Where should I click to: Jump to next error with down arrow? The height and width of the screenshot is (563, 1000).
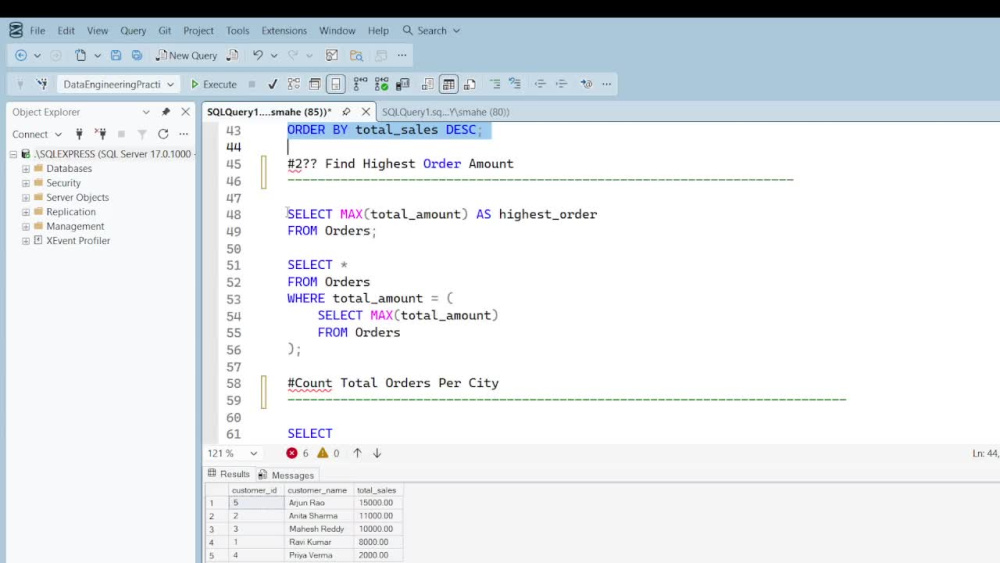(377, 453)
